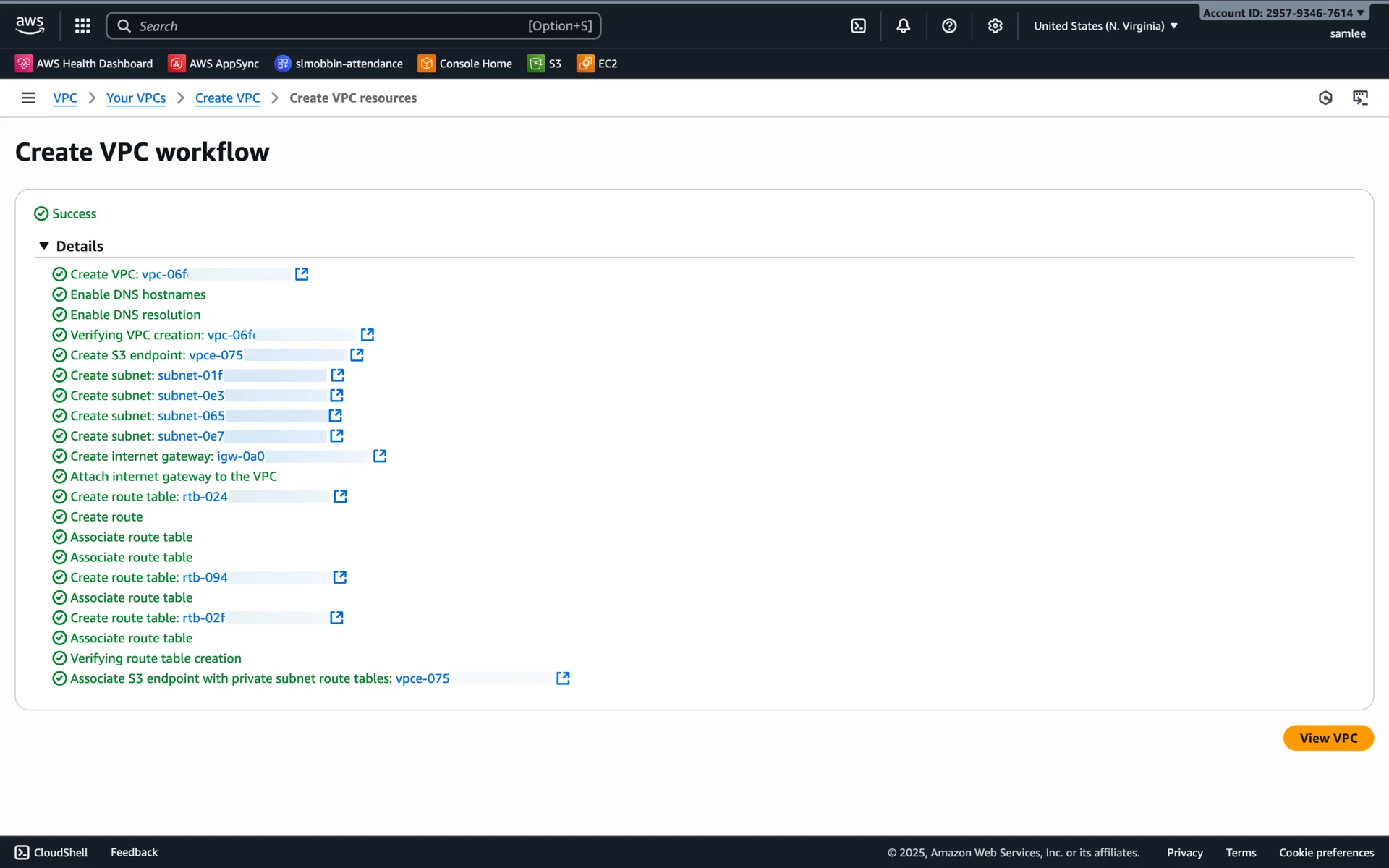Open the help question mark menu
The image size is (1389, 868).
[x=949, y=26]
